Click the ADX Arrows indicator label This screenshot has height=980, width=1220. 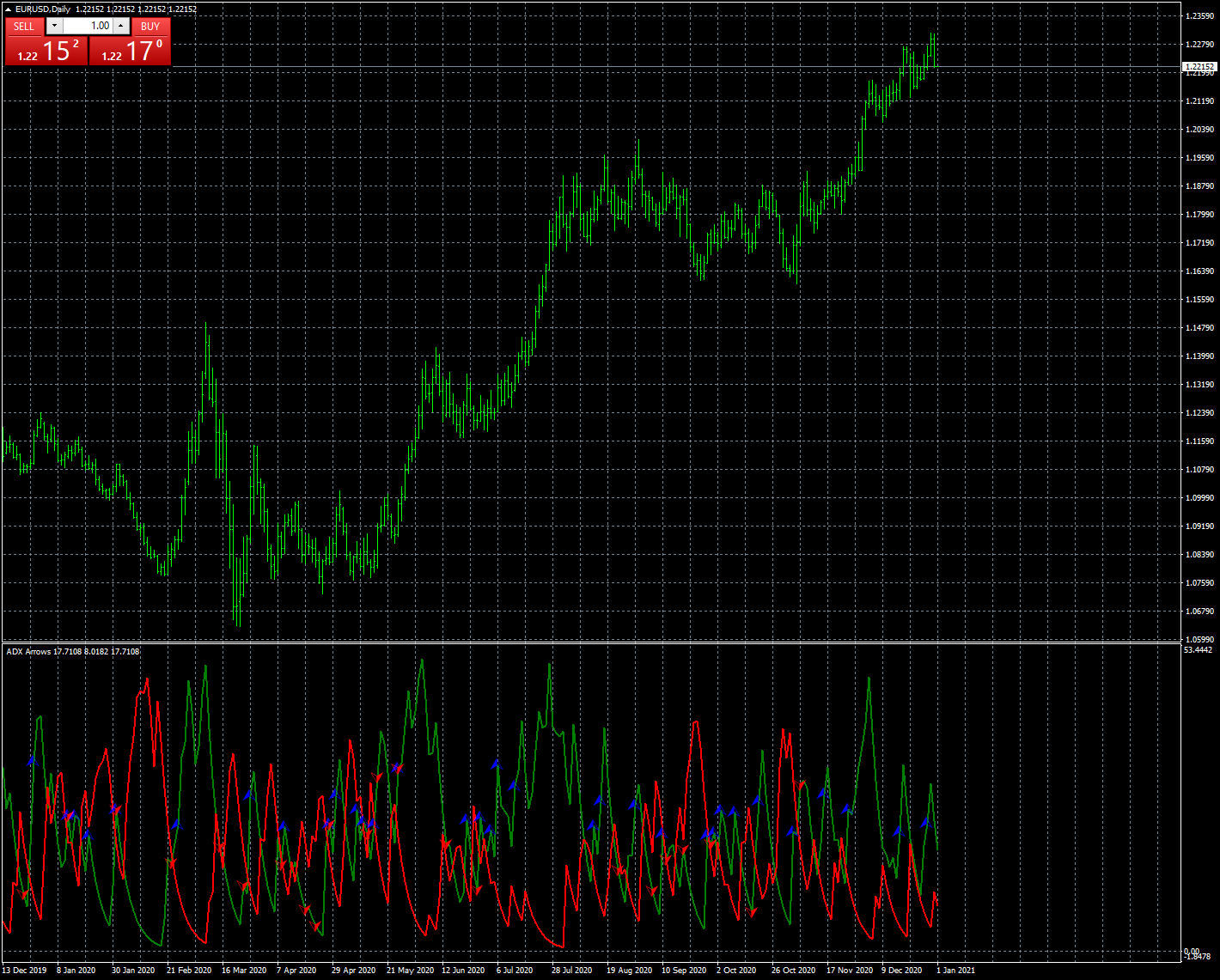pyautogui.click(x=29, y=651)
